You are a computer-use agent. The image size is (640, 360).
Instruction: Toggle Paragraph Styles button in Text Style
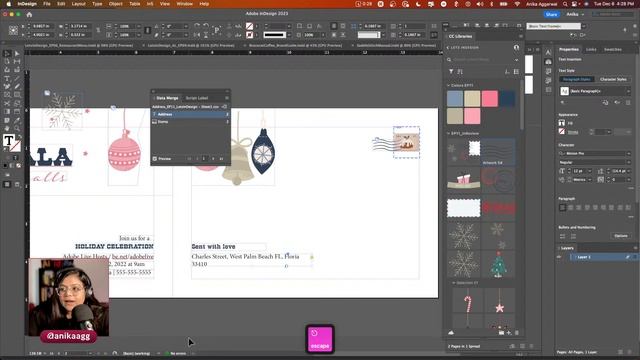tap(576, 79)
